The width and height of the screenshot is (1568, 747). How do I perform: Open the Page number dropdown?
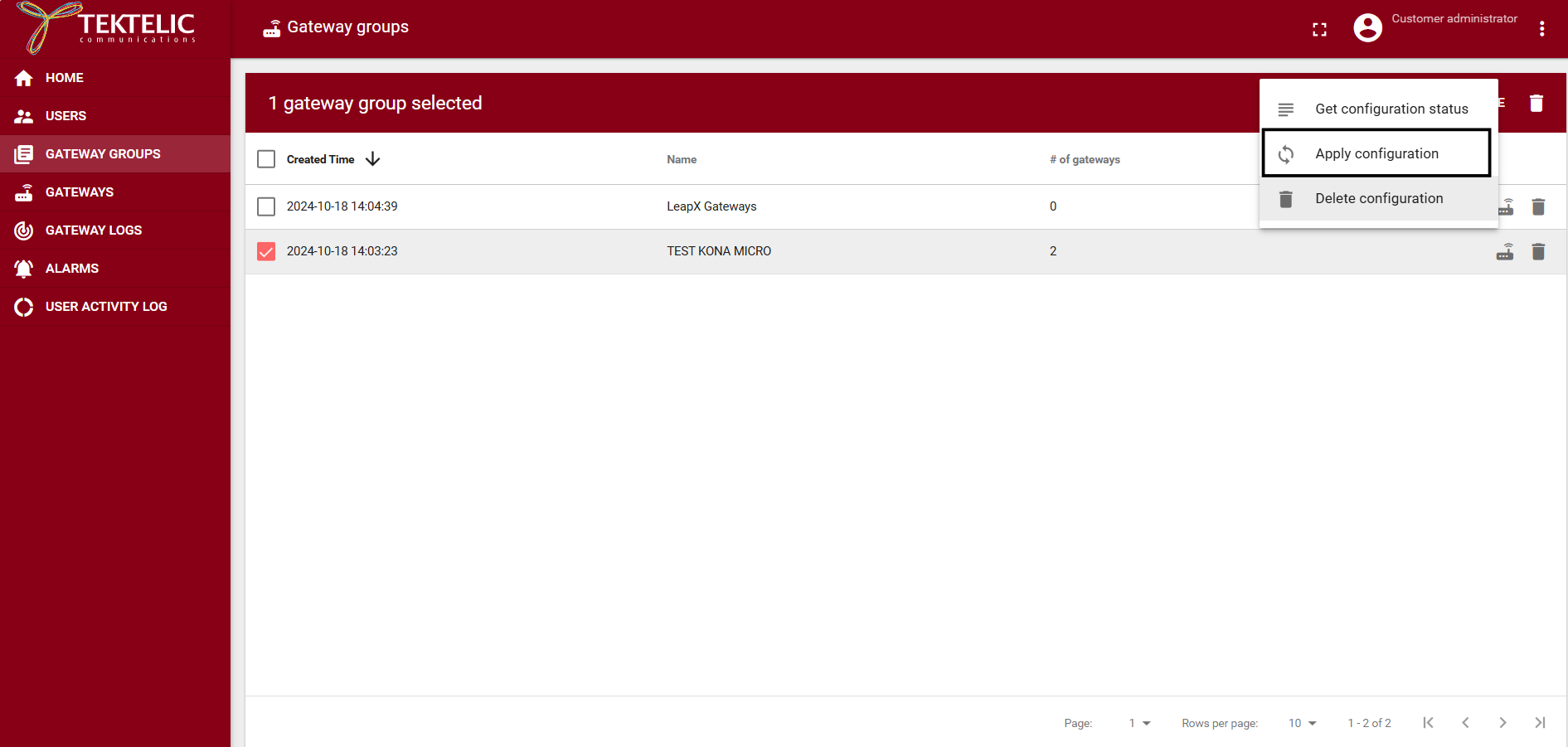point(1139,723)
